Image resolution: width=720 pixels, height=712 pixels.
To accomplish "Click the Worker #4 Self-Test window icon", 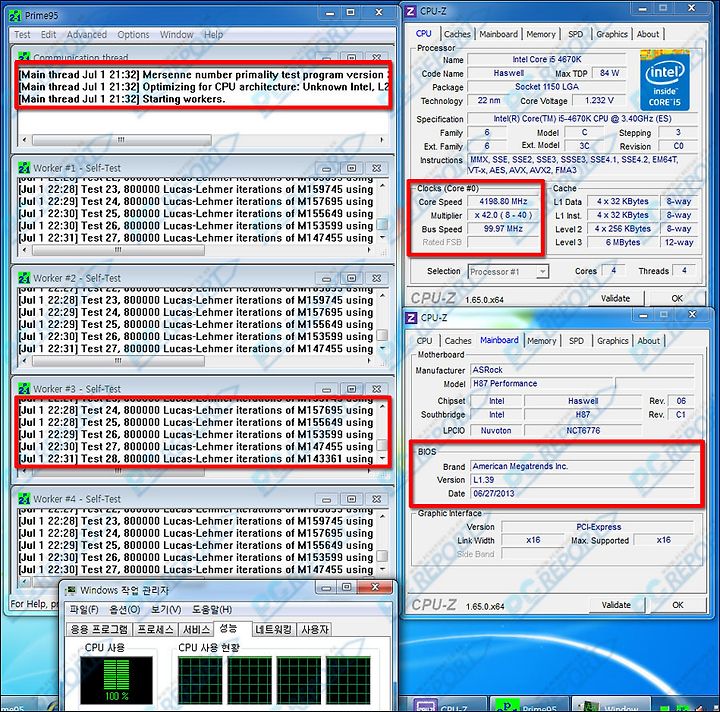I will point(24,499).
